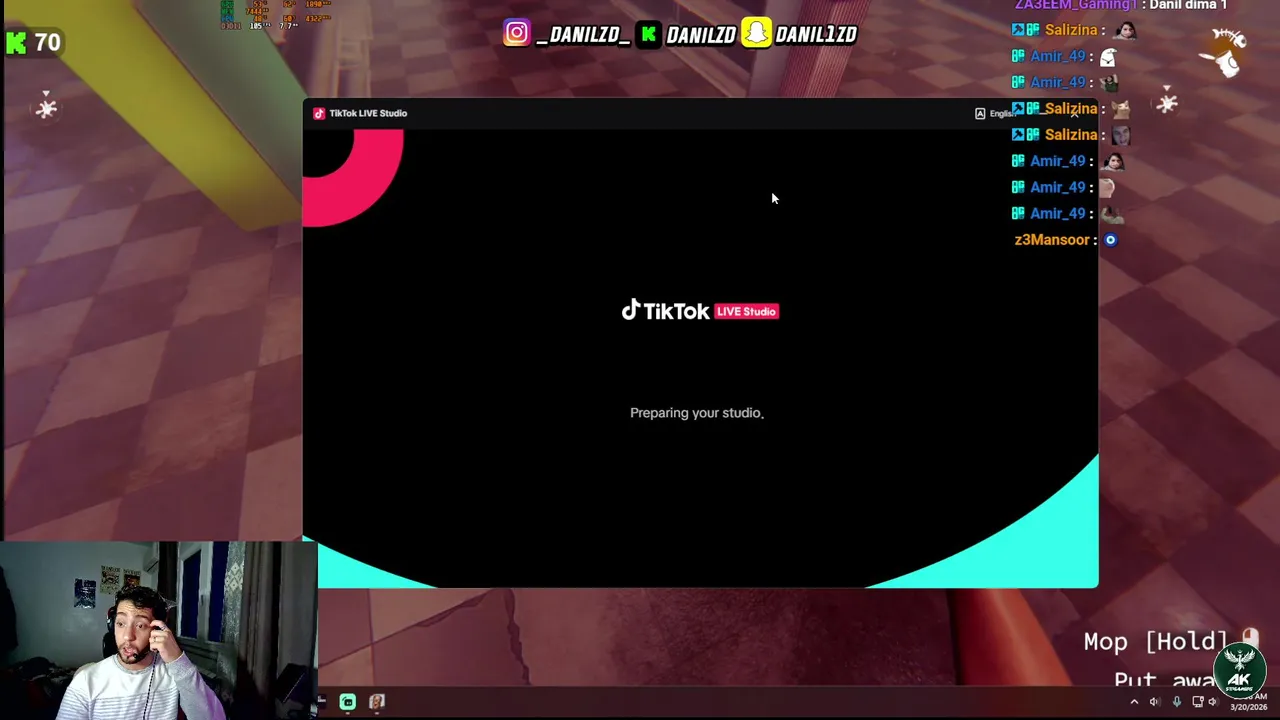Click the TikTok logo icon in the window title bar

(319, 113)
